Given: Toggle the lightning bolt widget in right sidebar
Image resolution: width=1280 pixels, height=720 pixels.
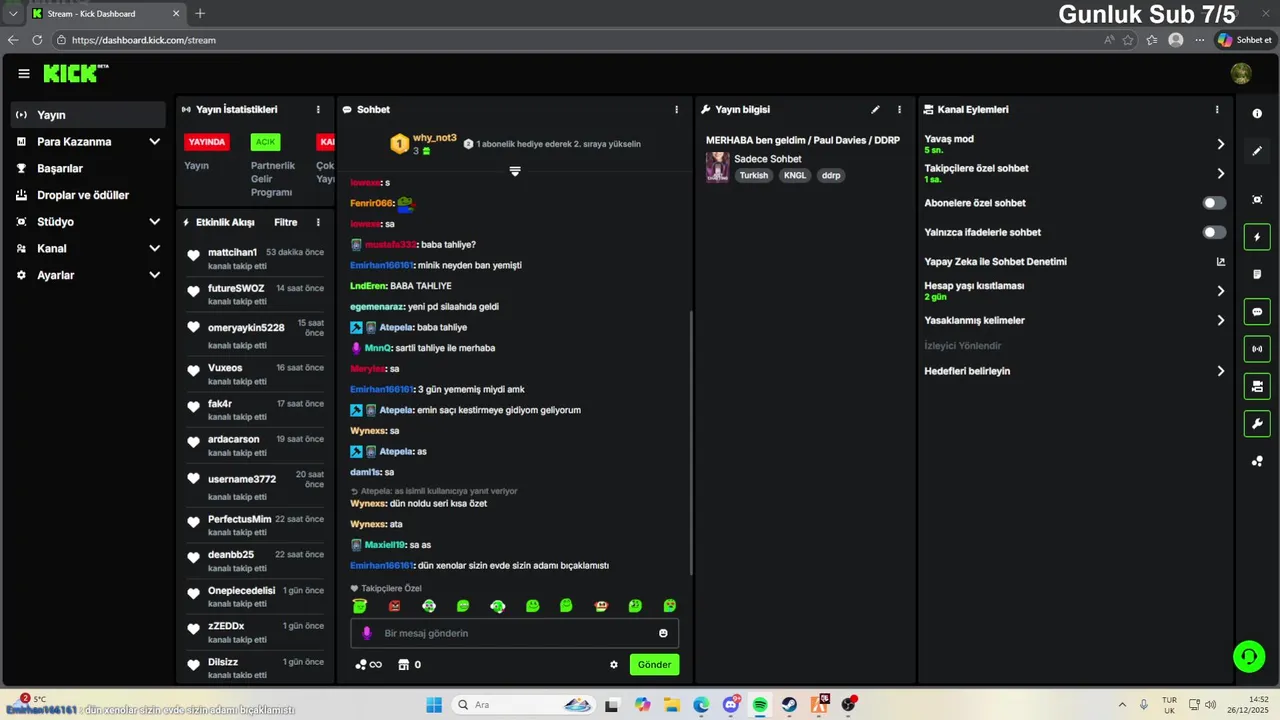Looking at the screenshot, I should 1257,237.
